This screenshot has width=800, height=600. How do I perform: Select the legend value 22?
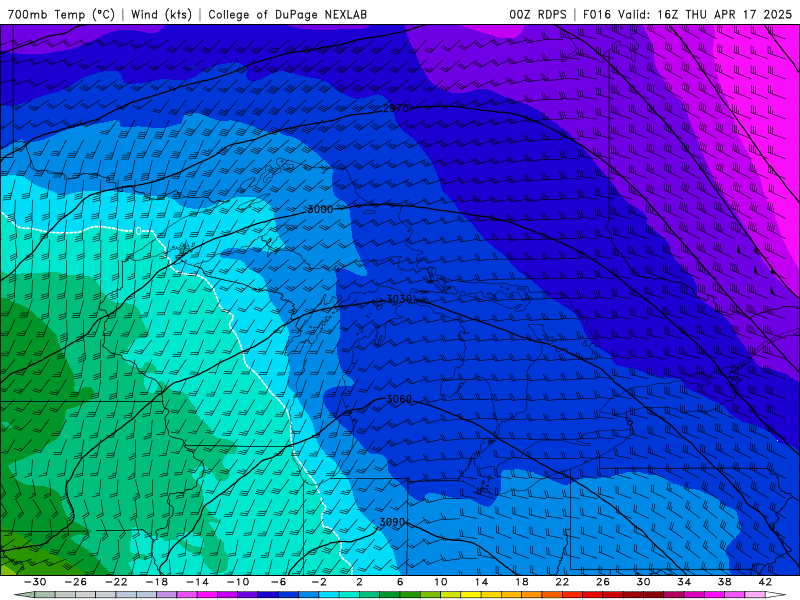[562, 582]
